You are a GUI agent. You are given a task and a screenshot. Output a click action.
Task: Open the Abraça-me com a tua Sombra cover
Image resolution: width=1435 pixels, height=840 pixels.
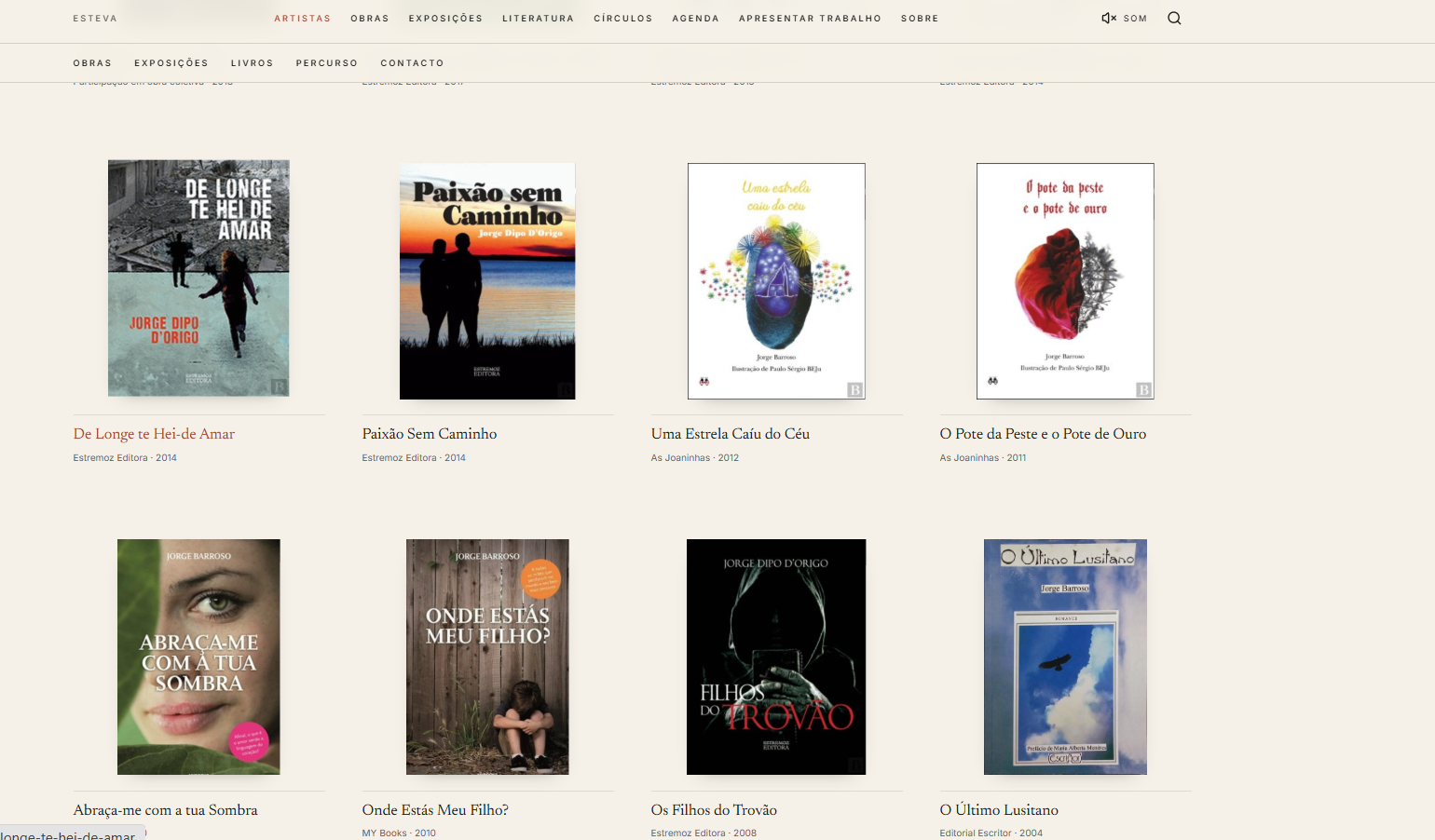coord(198,657)
